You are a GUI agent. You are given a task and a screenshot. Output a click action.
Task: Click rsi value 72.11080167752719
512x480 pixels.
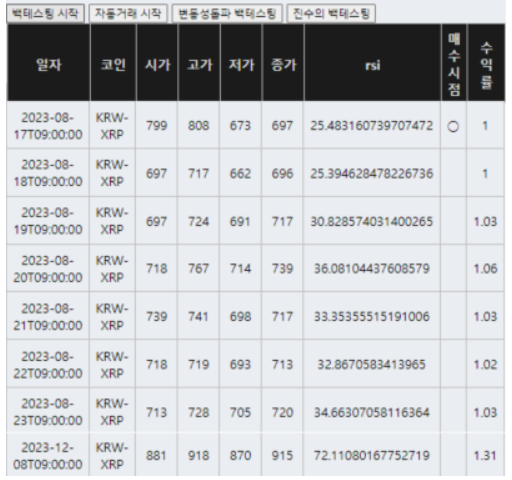click(x=372, y=455)
